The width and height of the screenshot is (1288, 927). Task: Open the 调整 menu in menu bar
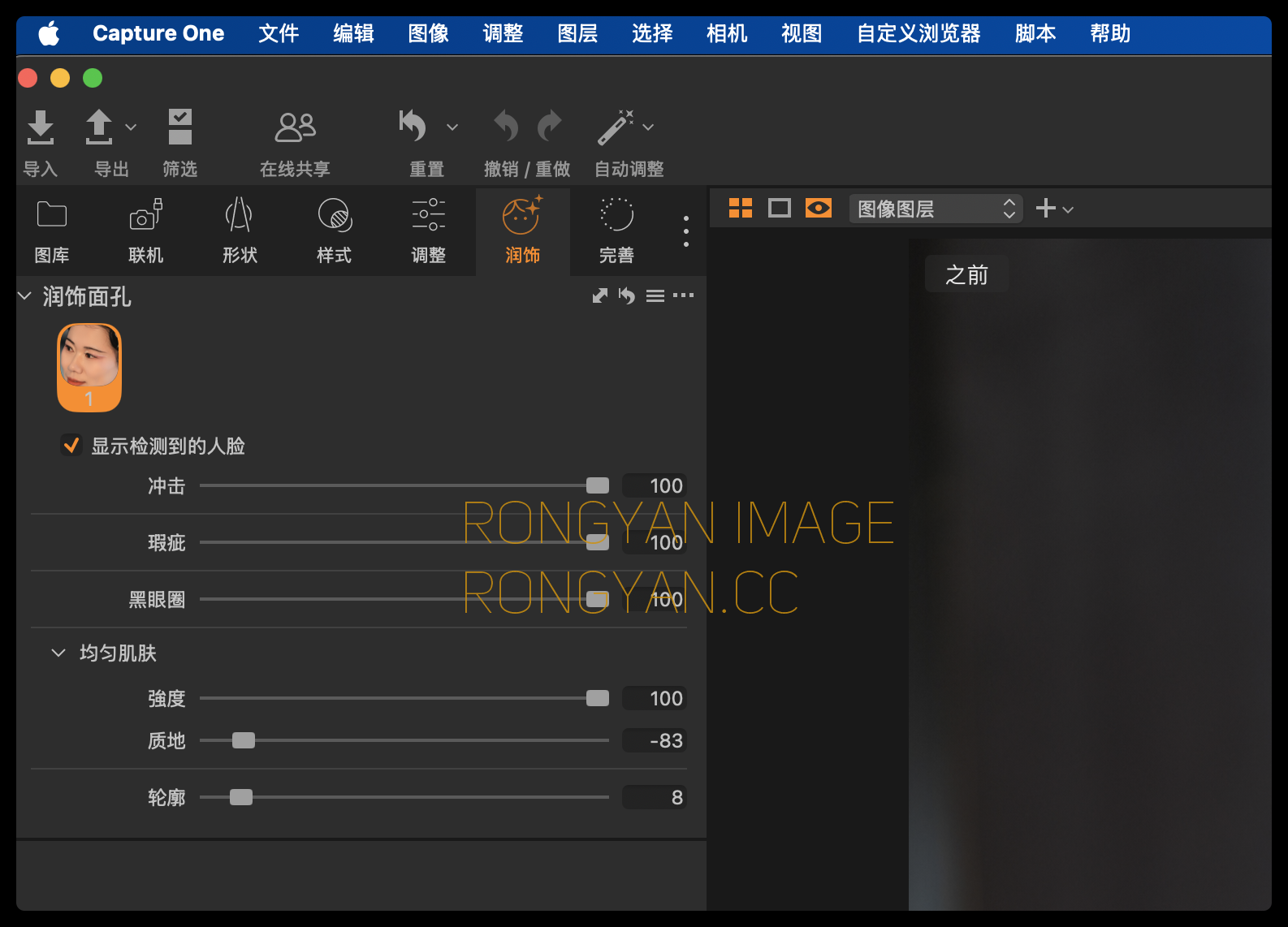click(x=503, y=33)
